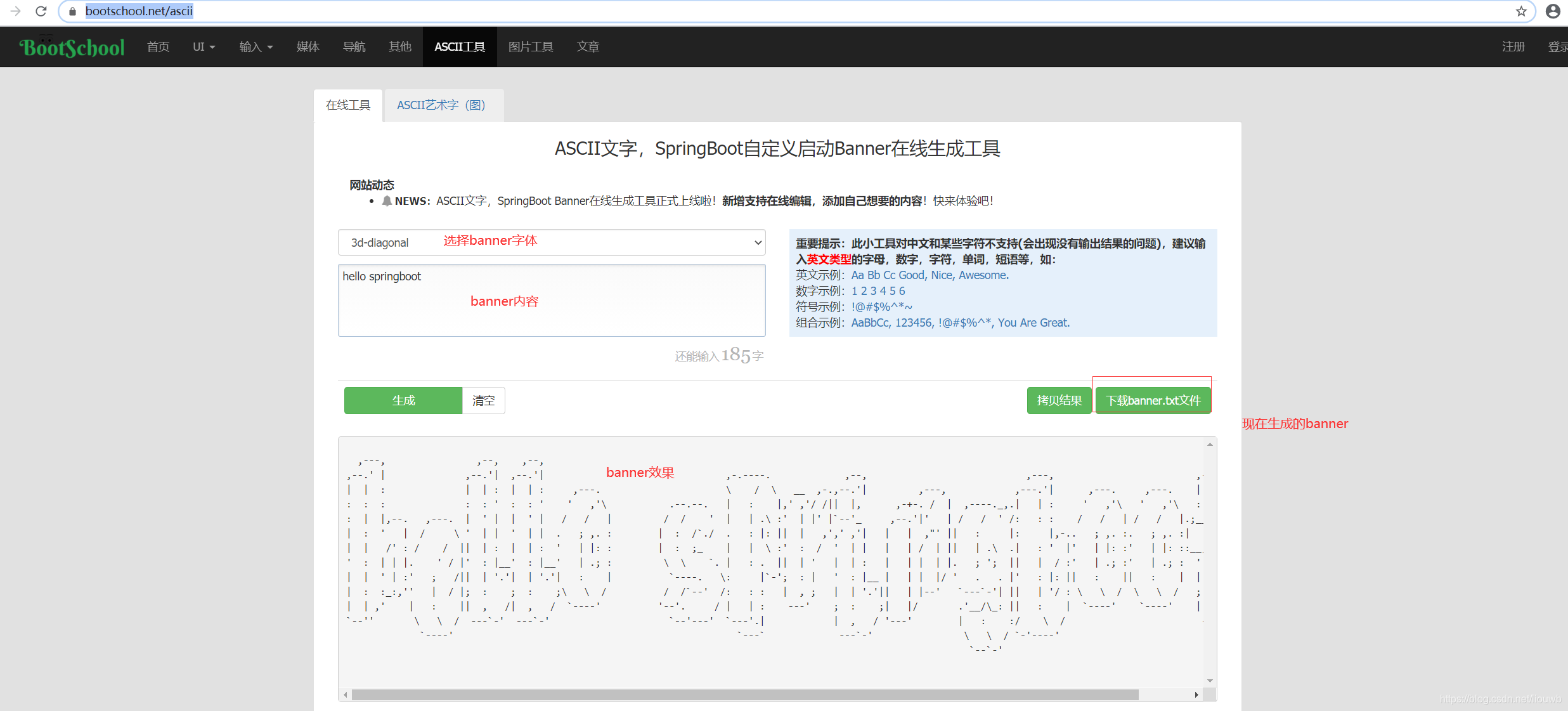
Task: Click the horizontal scrollbar of banner output
Action: pyautogui.click(x=745, y=695)
